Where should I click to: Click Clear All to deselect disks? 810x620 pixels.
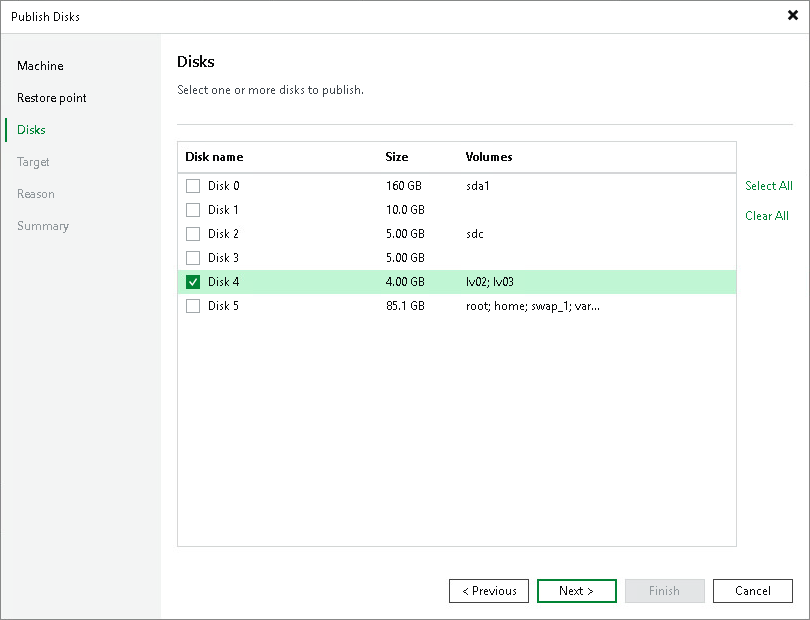(766, 215)
